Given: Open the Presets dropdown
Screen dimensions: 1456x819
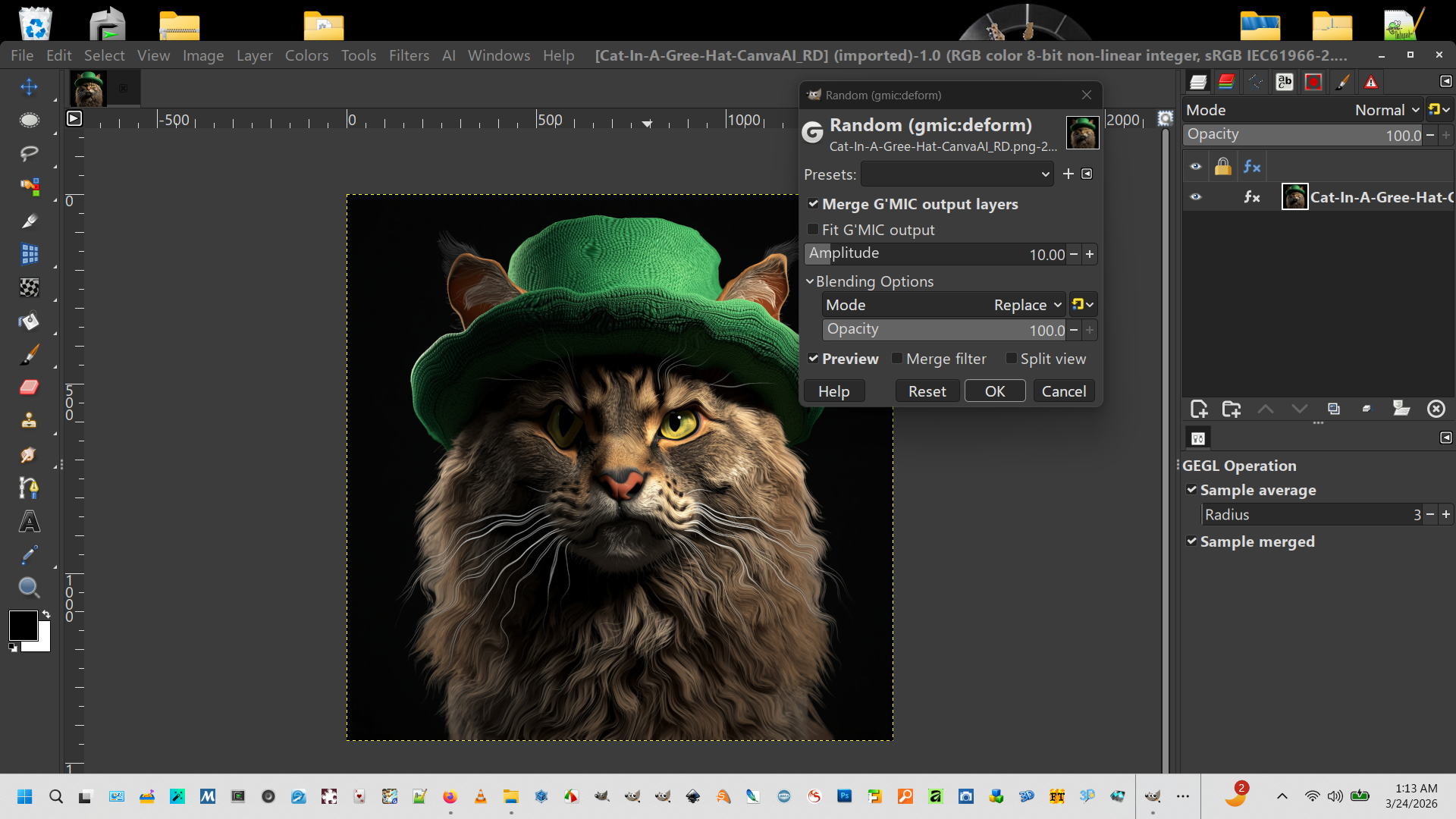Looking at the screenshot, I should 957,174.
